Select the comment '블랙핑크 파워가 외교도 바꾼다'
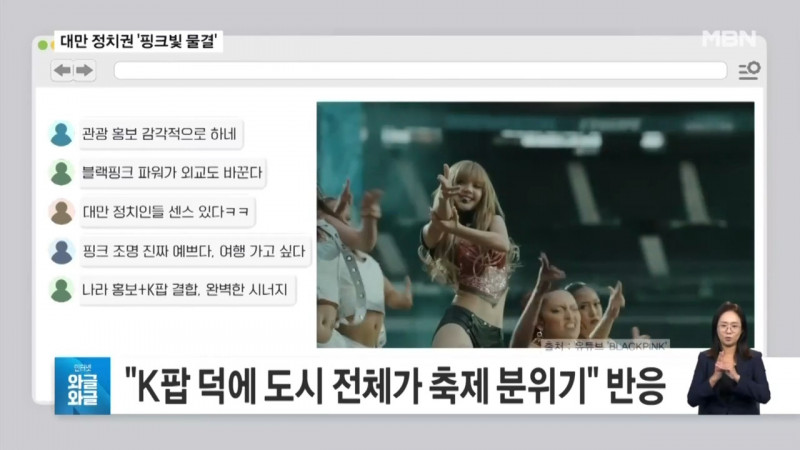The image size is (800, 450). tap(173, 173)
